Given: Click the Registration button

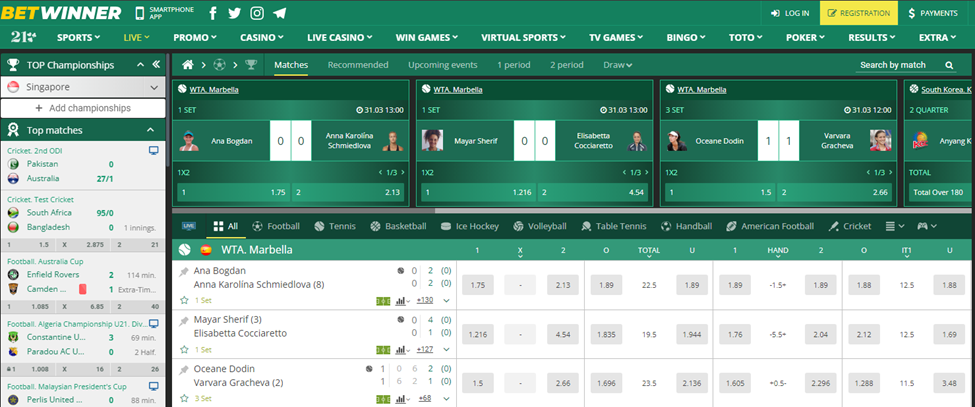Looking at the screenshot, I should (x=858, y=13).
